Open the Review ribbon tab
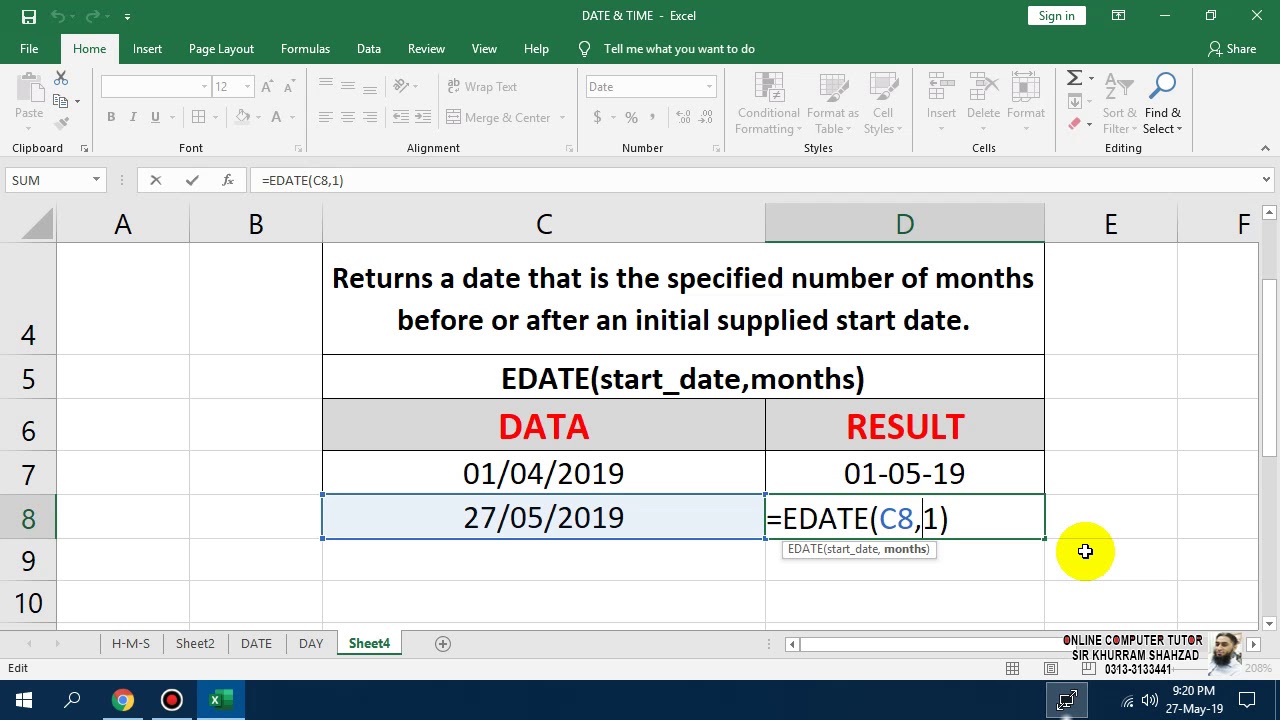Image resolution: width=1280 pixels, height=720 pixels. click(x=426, y=49)
